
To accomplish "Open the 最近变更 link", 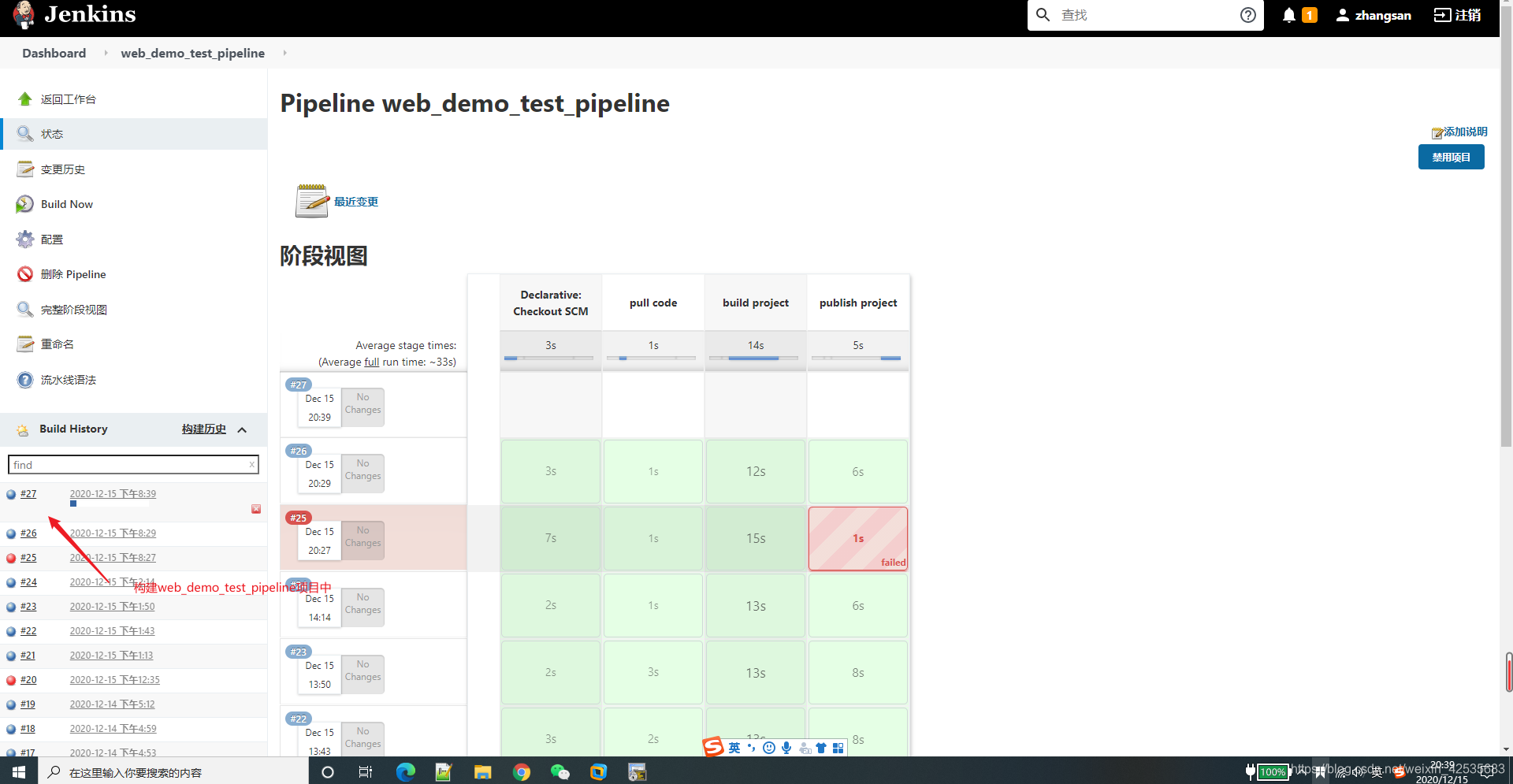I will pyautogui.click(x=356, y=202).
